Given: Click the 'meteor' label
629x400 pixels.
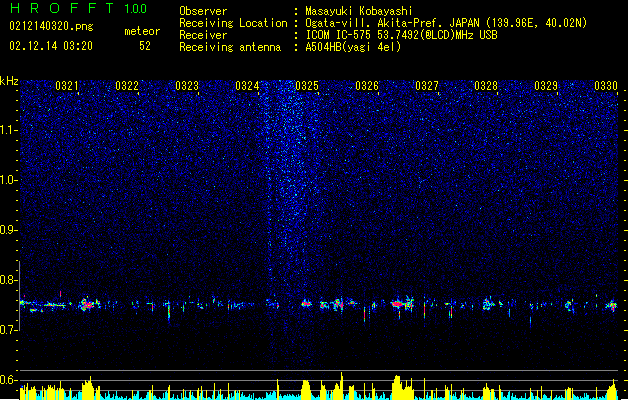Looking at the screenshot, I should (x=142, y=31).
